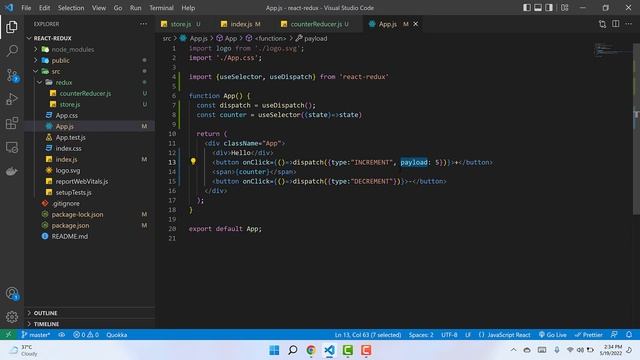Click the notifications bell icon

(629, 335)
